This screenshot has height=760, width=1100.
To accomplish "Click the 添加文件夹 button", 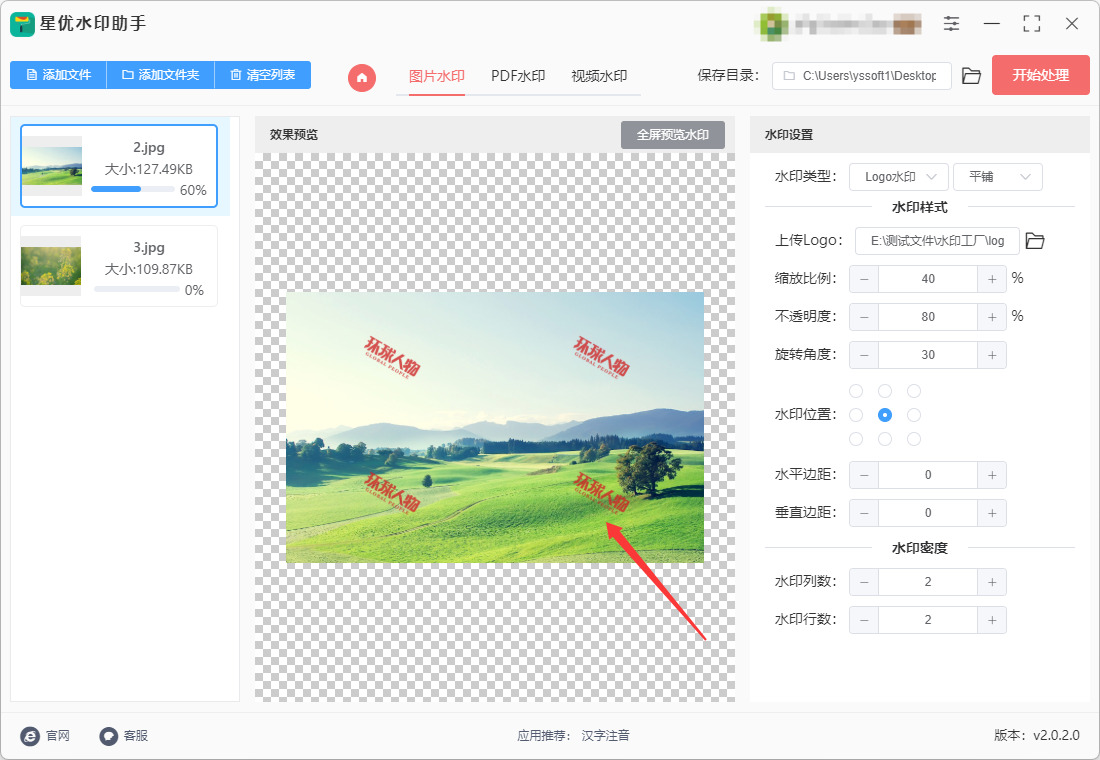I will (x=161, y=75).
